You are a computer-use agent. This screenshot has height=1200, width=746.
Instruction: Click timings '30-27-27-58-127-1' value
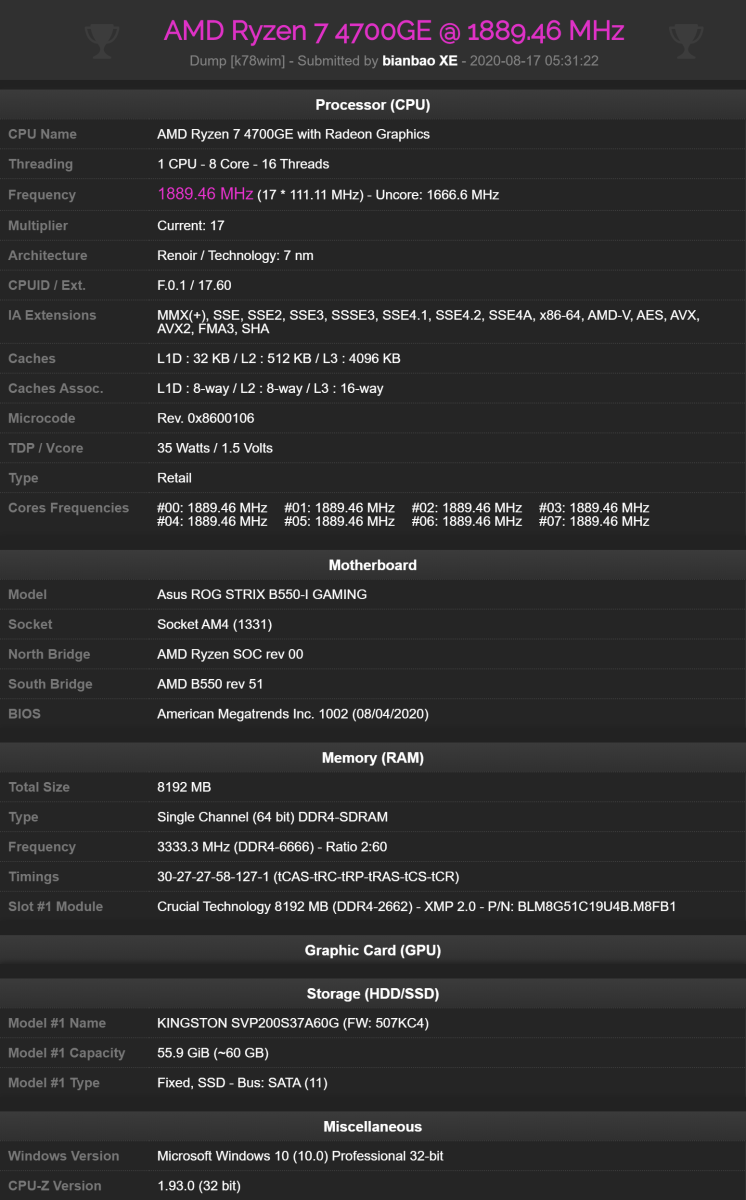click(308, 878)
